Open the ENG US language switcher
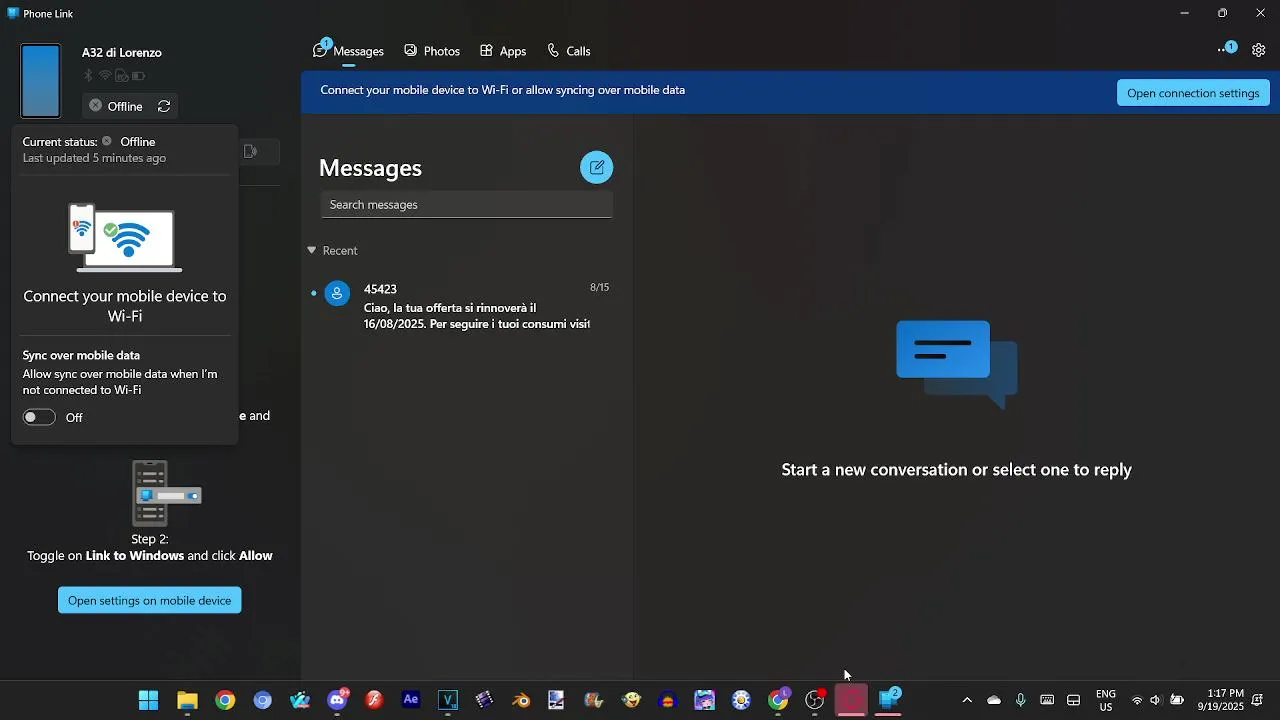 tap(1106, 700)
